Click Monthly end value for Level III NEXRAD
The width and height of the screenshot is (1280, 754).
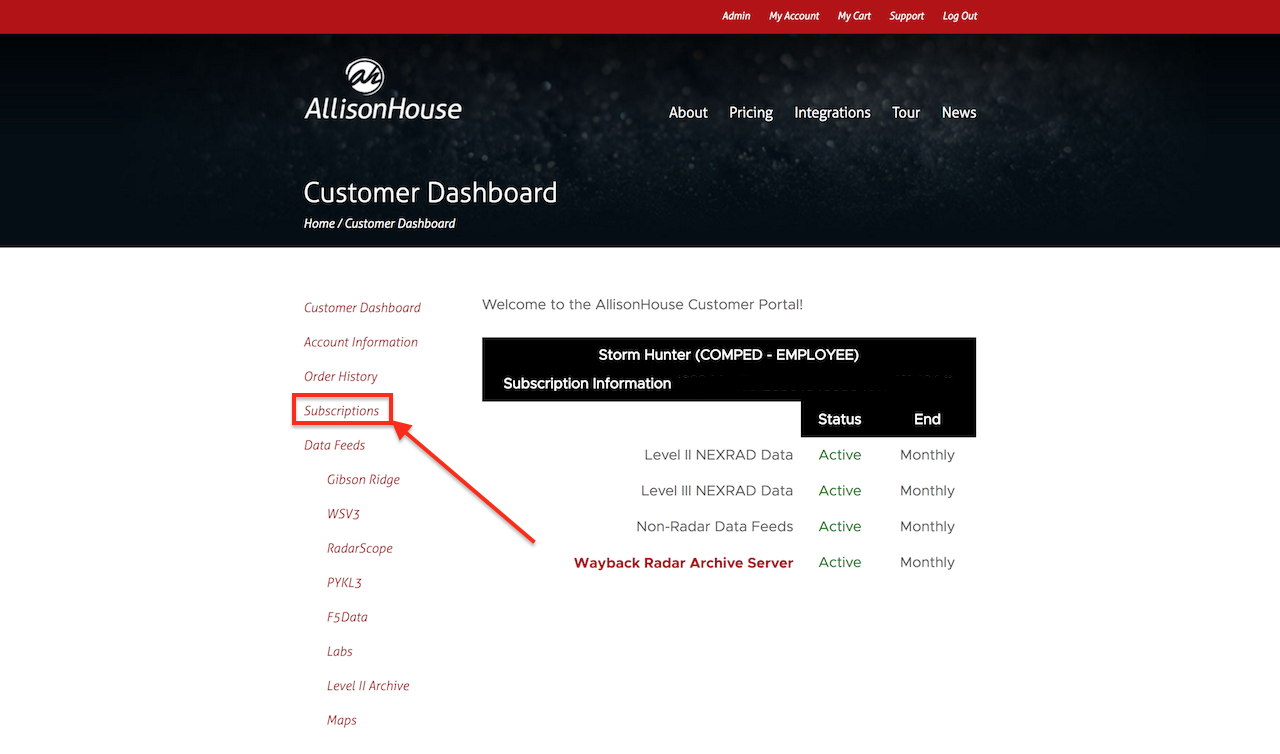[x=927, y=491]
